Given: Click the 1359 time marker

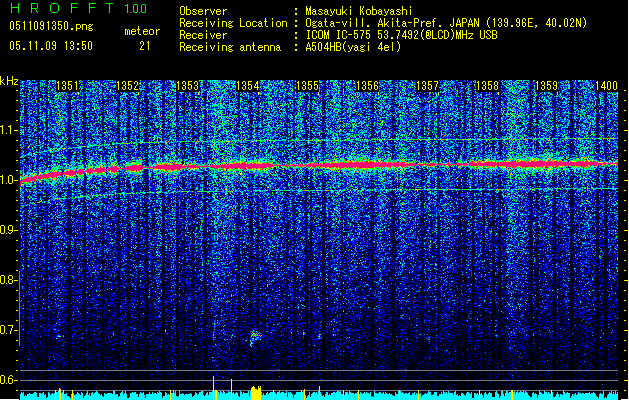Looking at the screenshot, I should [546, 86].
